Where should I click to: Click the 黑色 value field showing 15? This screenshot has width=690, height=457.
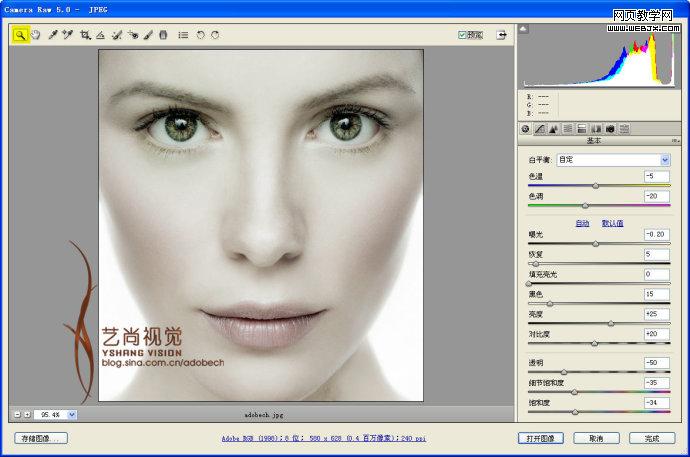click(657, 294)
